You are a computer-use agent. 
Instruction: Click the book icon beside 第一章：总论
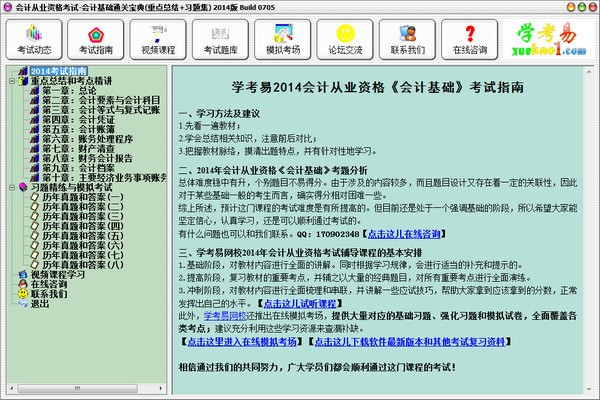[x=34, y=91]
